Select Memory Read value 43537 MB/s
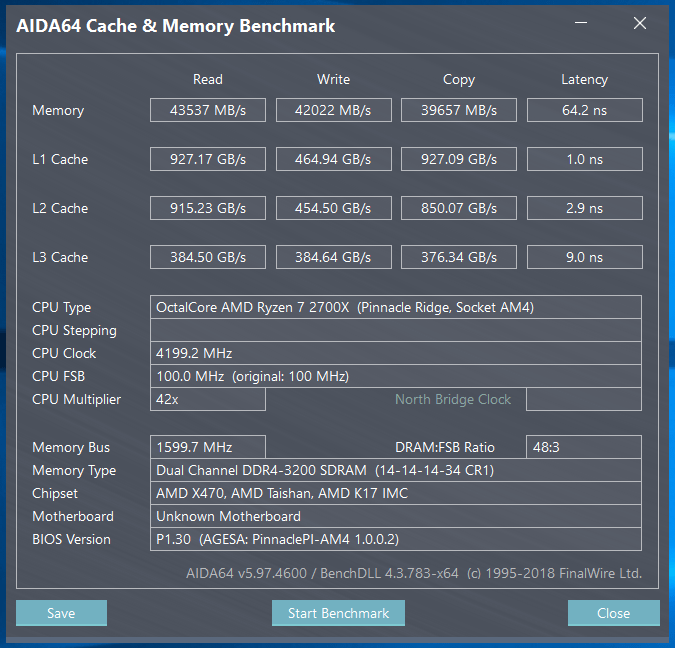This screenshot has height=648, width=675. point(208,110)
